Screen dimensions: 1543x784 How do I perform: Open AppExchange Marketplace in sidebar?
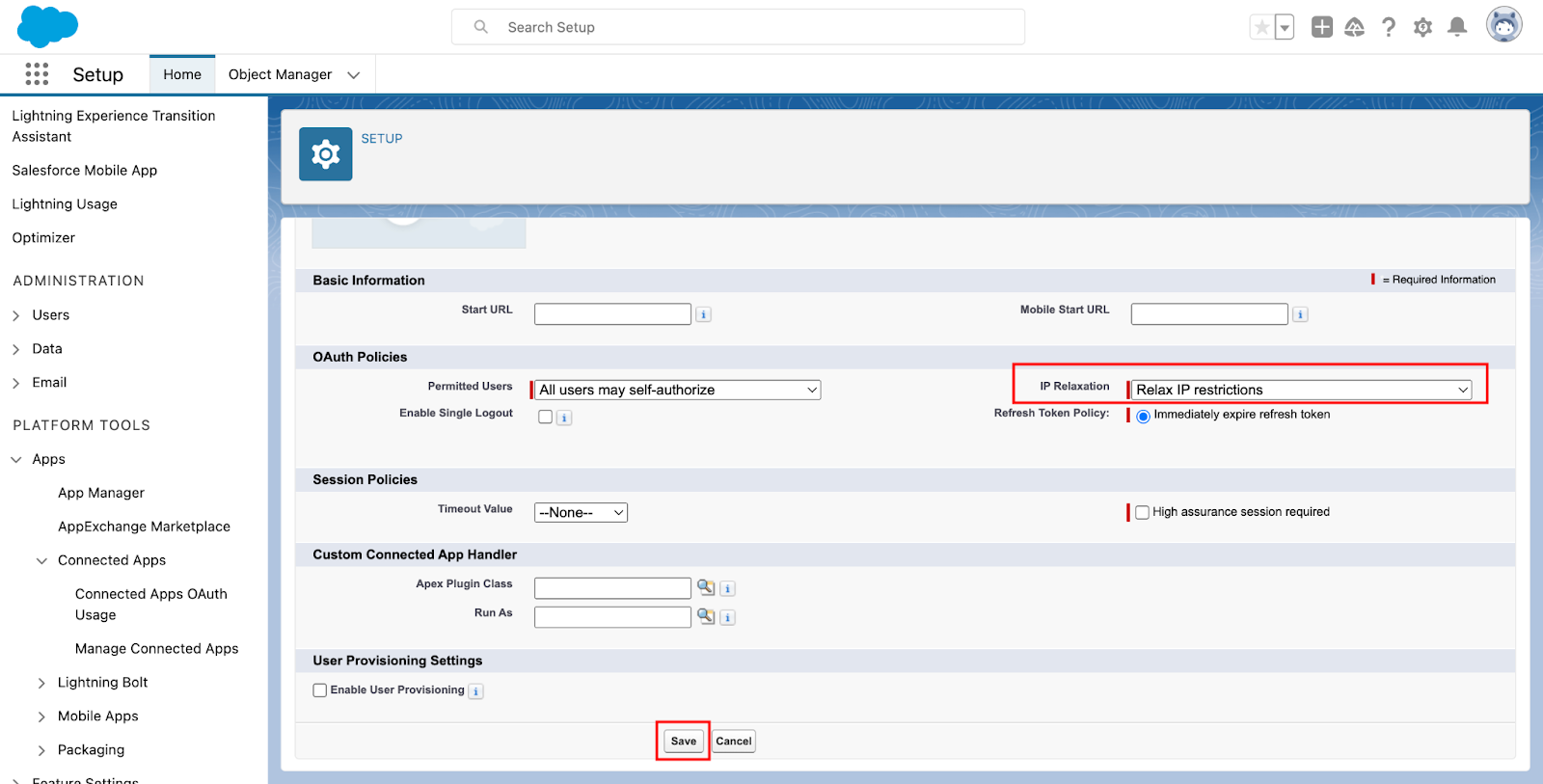click(144, 527)
